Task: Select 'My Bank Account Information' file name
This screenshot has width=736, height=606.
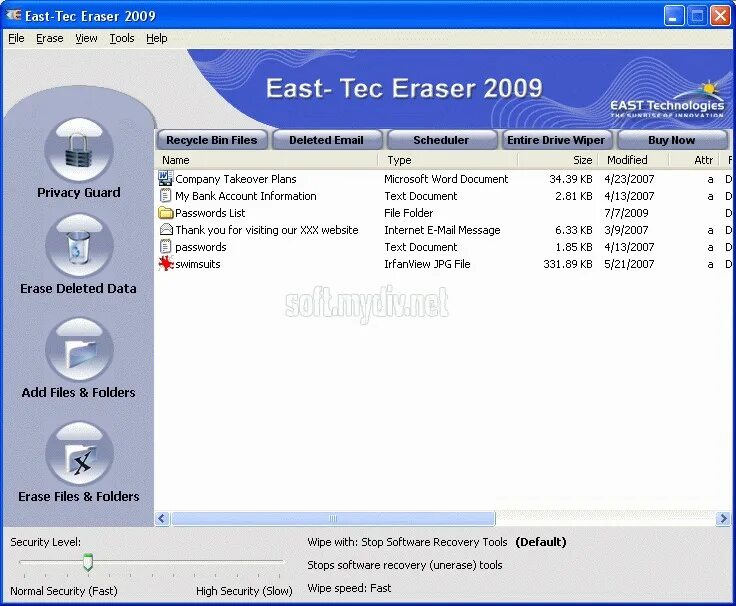Action: click(x=246, y=196)
